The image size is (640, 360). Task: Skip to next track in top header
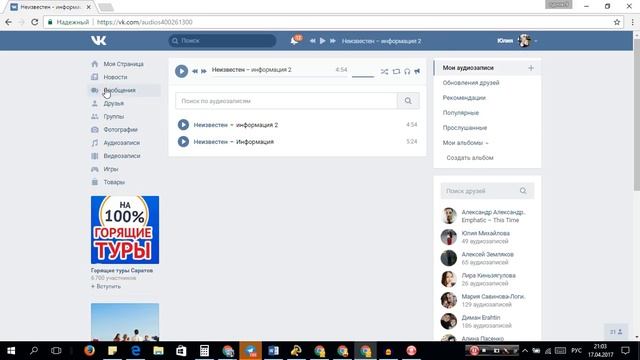pos(333,41)
